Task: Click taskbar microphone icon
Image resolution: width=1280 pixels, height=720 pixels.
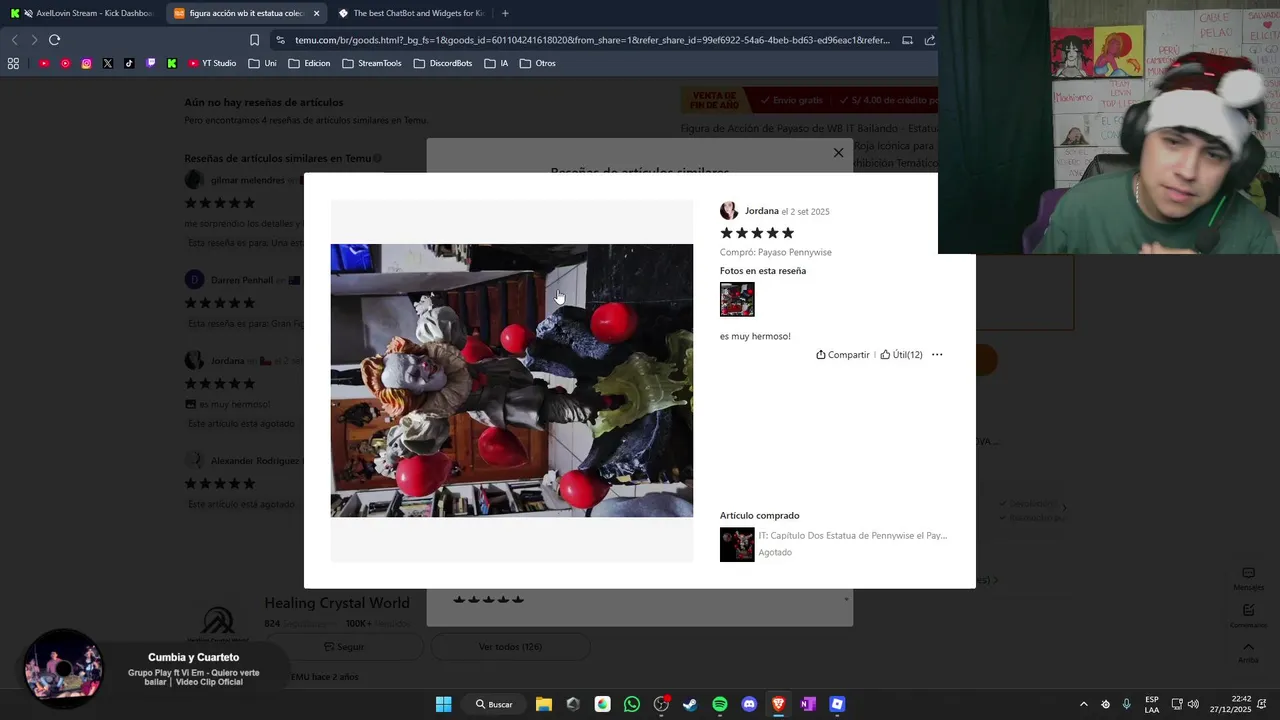Action: (1127, 704)
